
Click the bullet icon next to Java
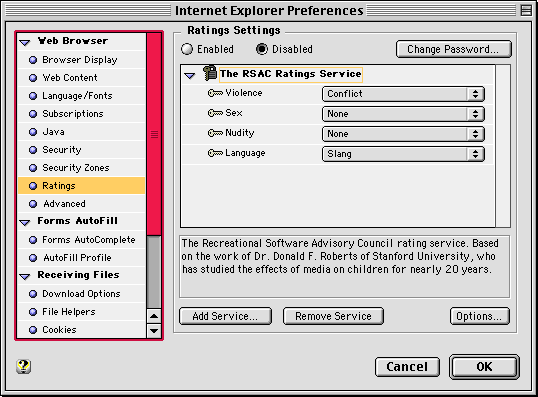tap(33, 132)
